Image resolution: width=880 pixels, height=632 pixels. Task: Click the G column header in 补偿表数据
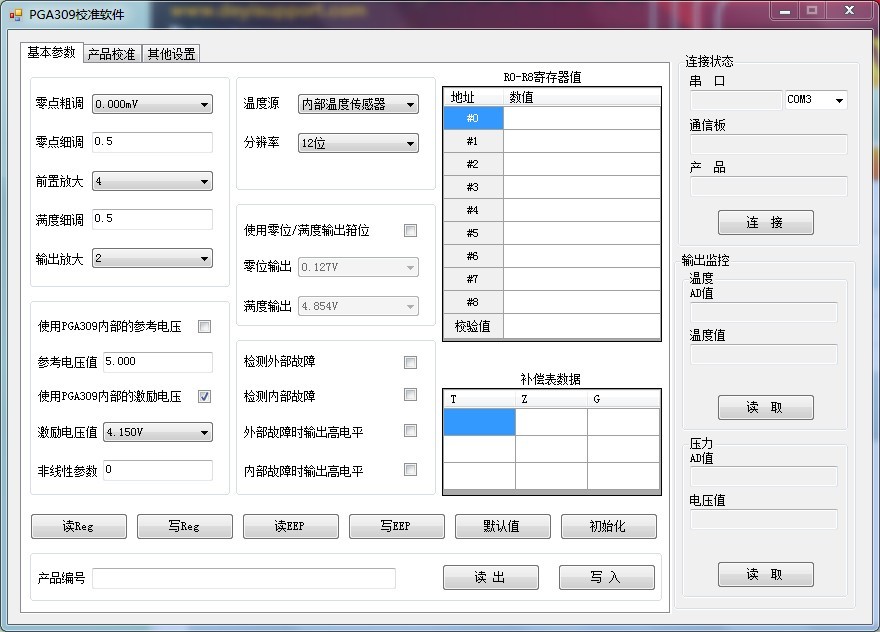click(624, 399)
